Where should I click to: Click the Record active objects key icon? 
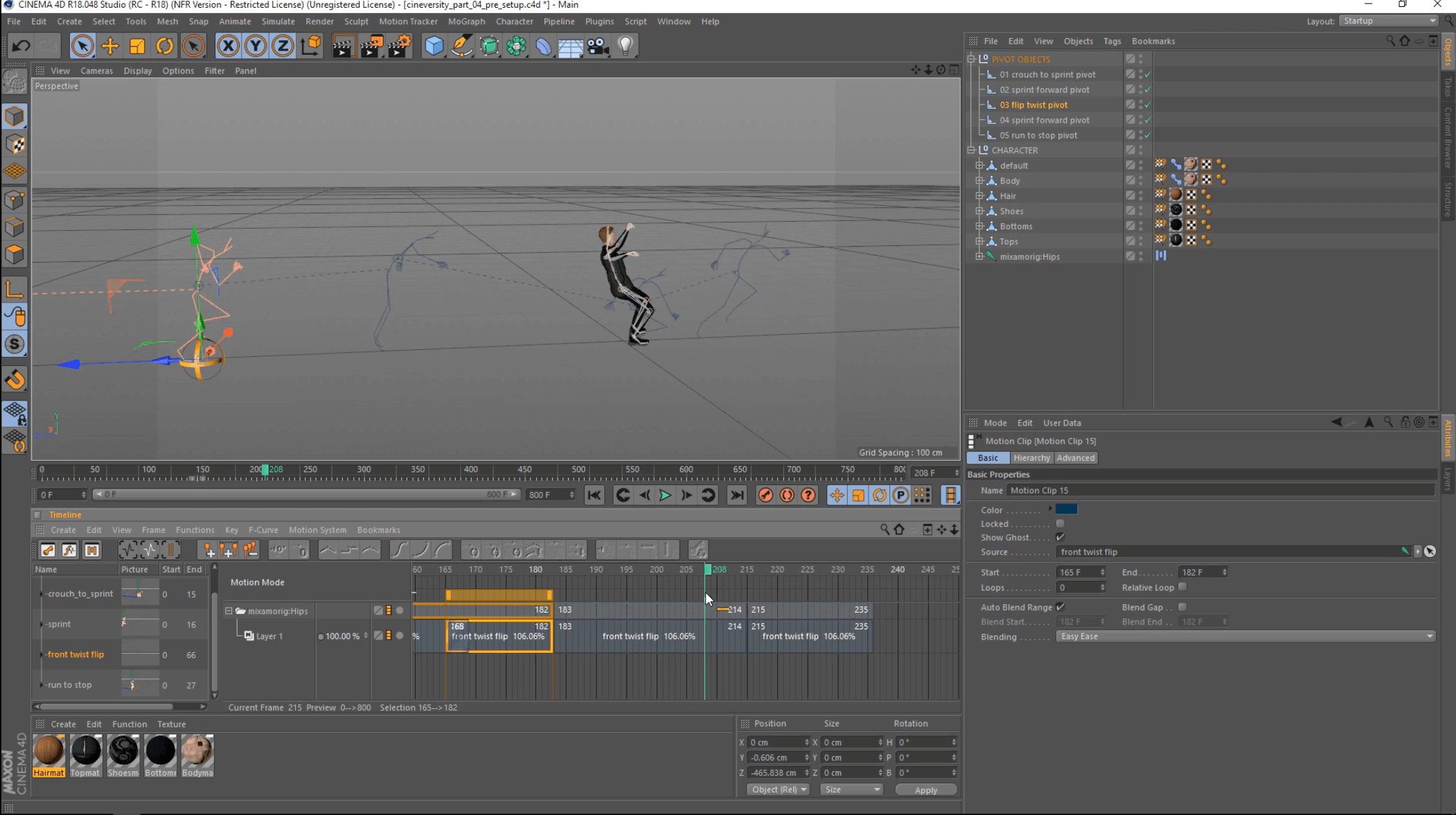click(765, 495)
